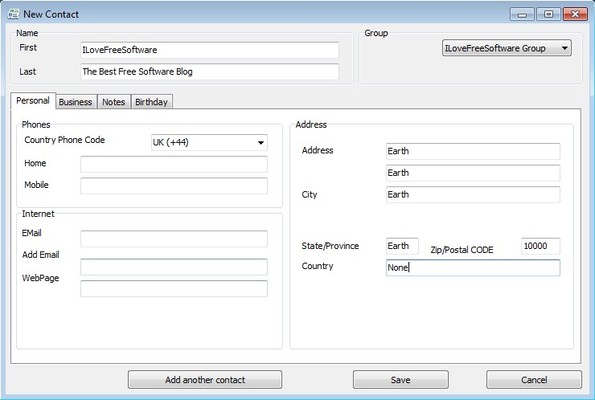Click the first Address line field

tap(473, 151)
